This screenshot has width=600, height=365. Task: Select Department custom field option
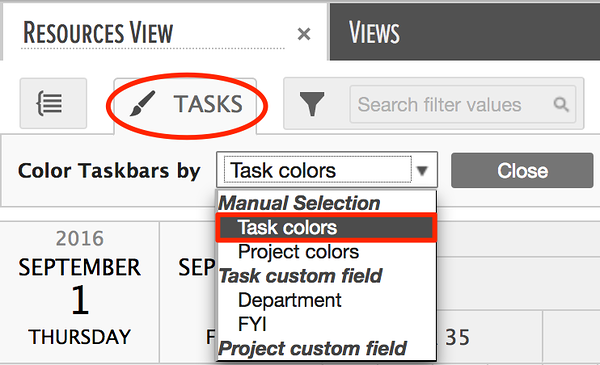290,300
